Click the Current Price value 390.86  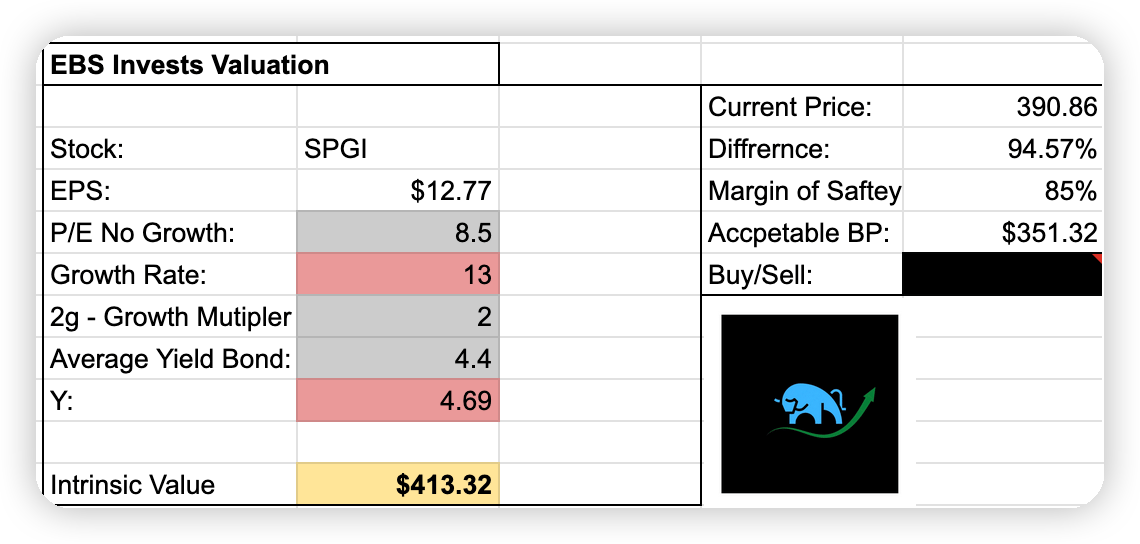pyautogui.click(x=1001, y=107)
